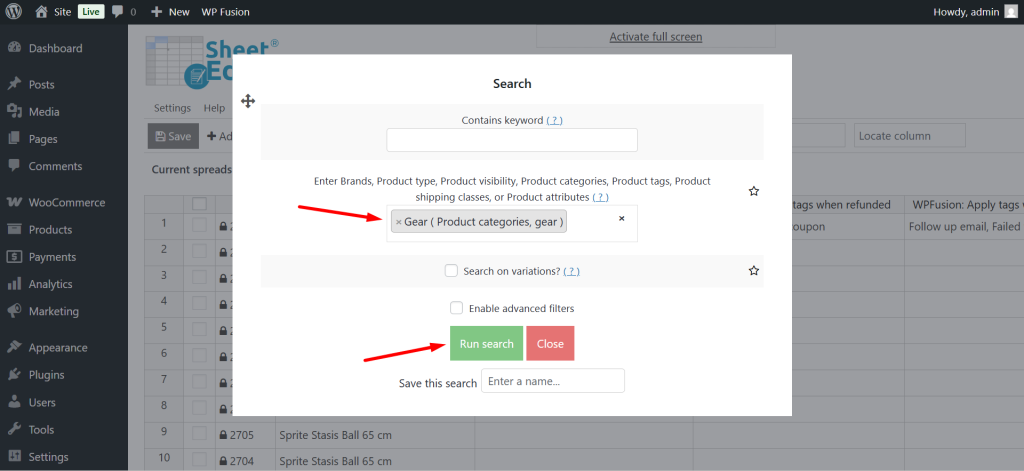Image resolution: width=1024 pixels, height=471 pixels.
Task: Open the WordPress logo menu
Action: click(14, 12)
